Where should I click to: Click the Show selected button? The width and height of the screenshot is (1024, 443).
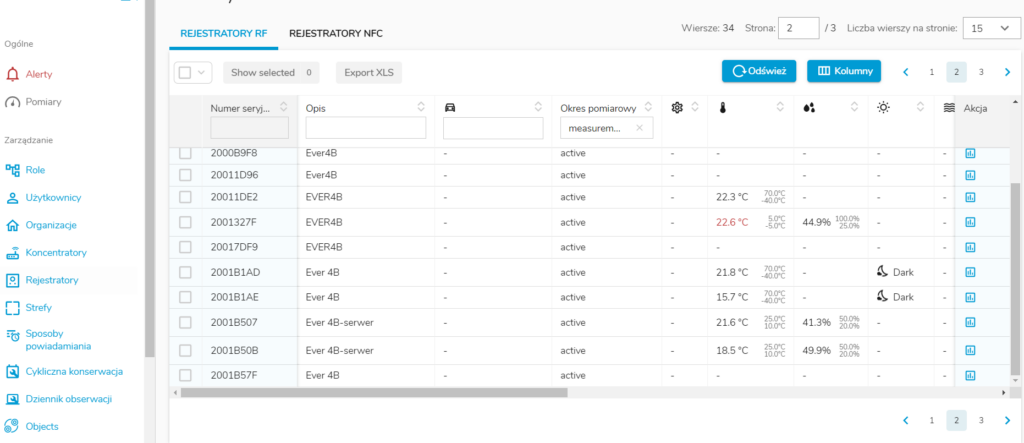point(271,73)
